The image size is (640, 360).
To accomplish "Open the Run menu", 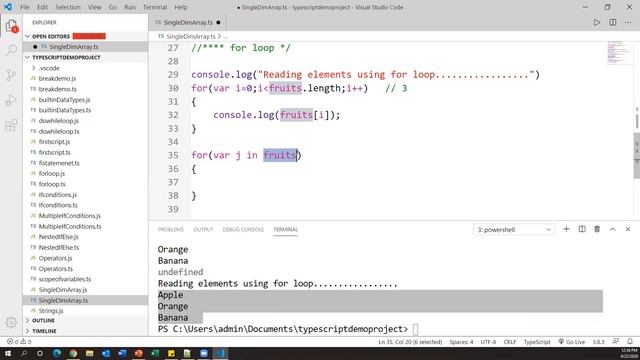I will [x=130, y=7].
